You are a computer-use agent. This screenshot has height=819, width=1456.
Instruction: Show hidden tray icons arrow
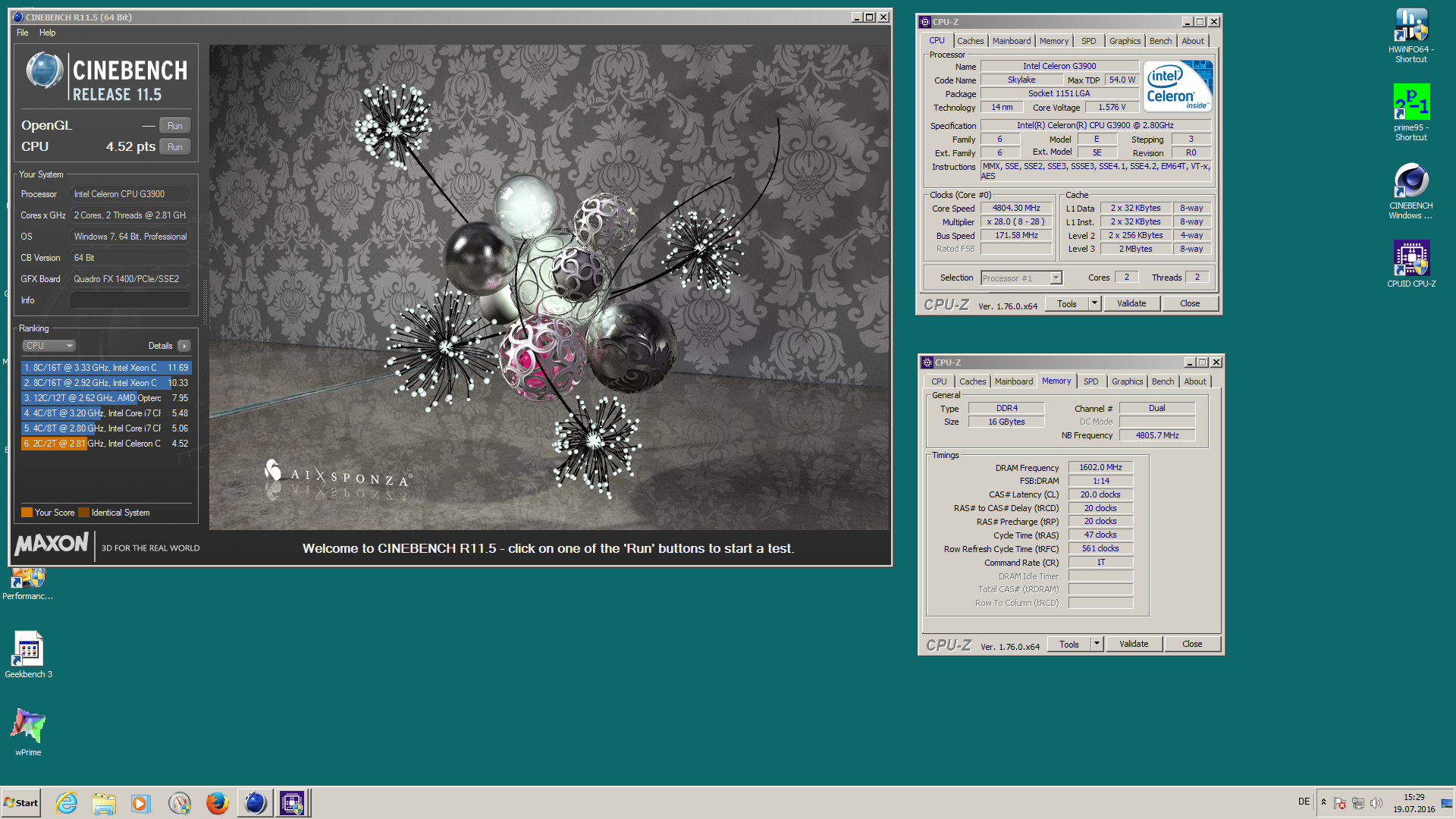[1323, 802]
